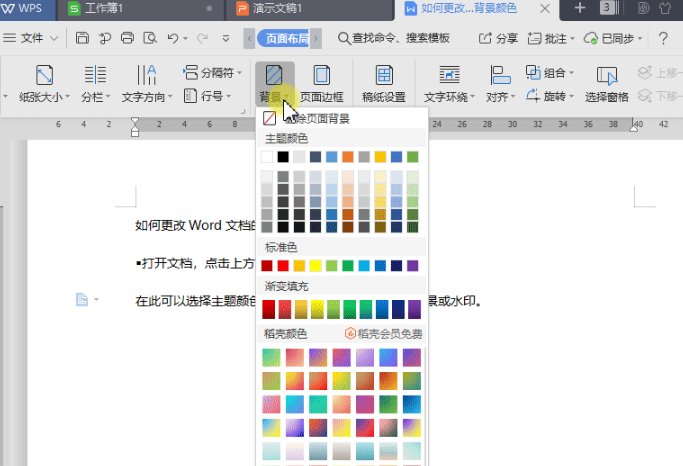Click the Save icon in quick toolbar
The height and width of the screenshot is (466, 683).
coord(82,38)
